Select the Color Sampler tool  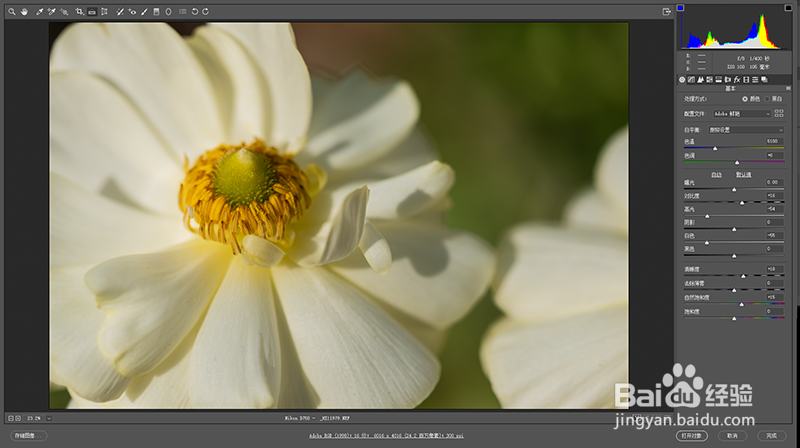(x=52, y=12)
